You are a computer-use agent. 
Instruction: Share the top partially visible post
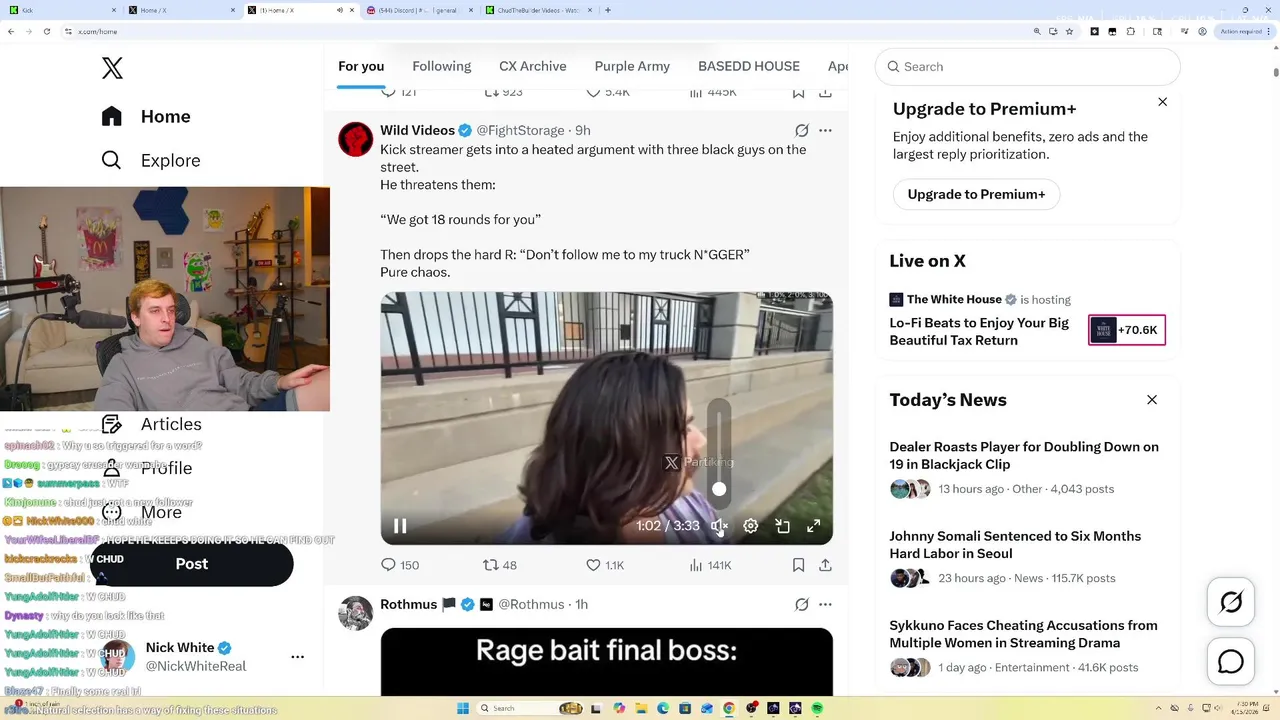[x=825, y=92]
